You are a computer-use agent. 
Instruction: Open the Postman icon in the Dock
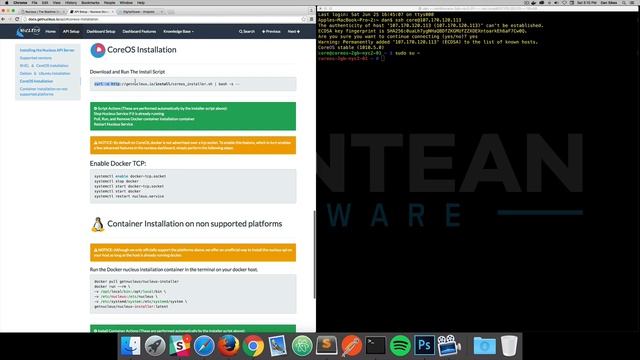tap(351, 346)
